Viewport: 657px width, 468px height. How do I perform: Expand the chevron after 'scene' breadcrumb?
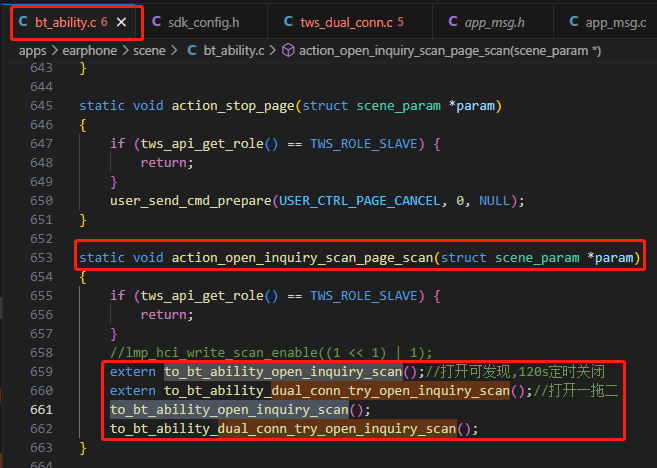(x=173, y=51)
